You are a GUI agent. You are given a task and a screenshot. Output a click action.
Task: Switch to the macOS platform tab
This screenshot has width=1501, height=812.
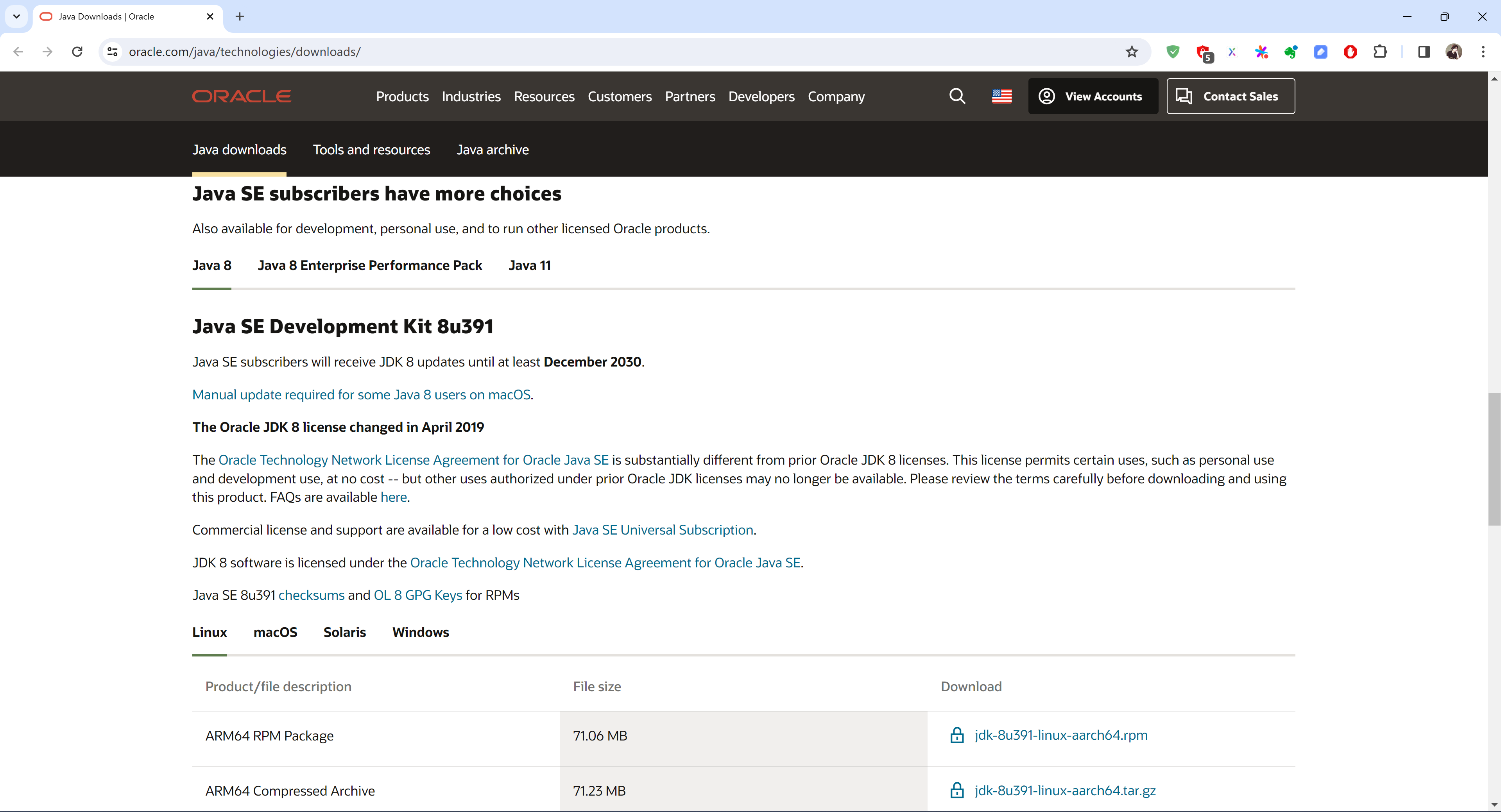(x=275, y=633)
